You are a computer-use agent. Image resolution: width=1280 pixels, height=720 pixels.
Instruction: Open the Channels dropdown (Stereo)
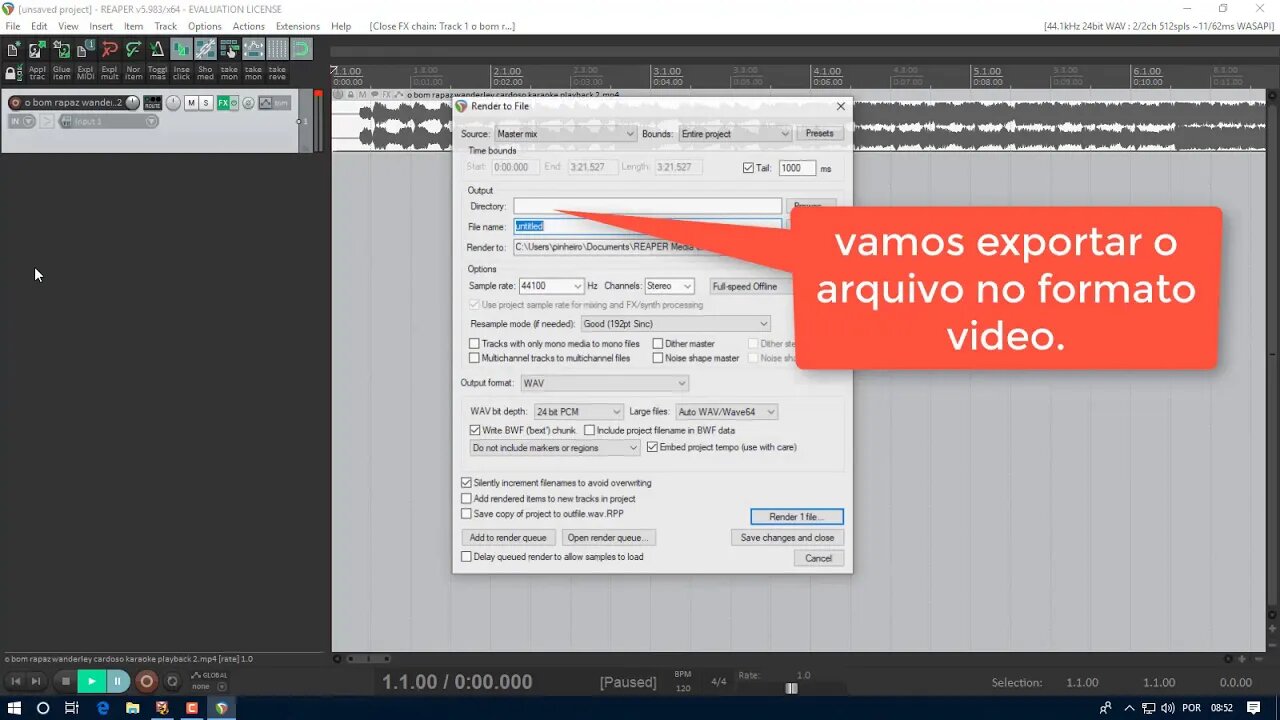(x=669, y=286)
